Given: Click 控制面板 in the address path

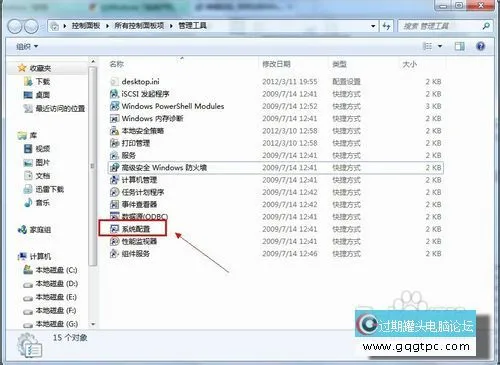Looking at the screenshot, I should tap(86, 26).
